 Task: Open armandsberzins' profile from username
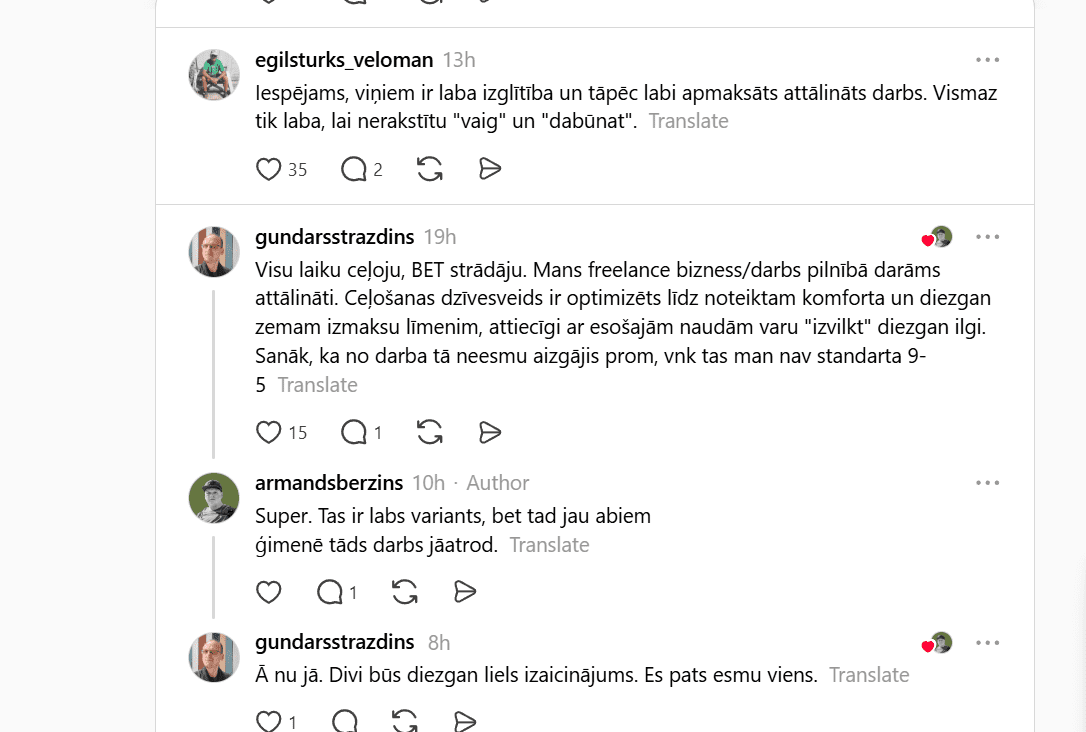[329, 483]
